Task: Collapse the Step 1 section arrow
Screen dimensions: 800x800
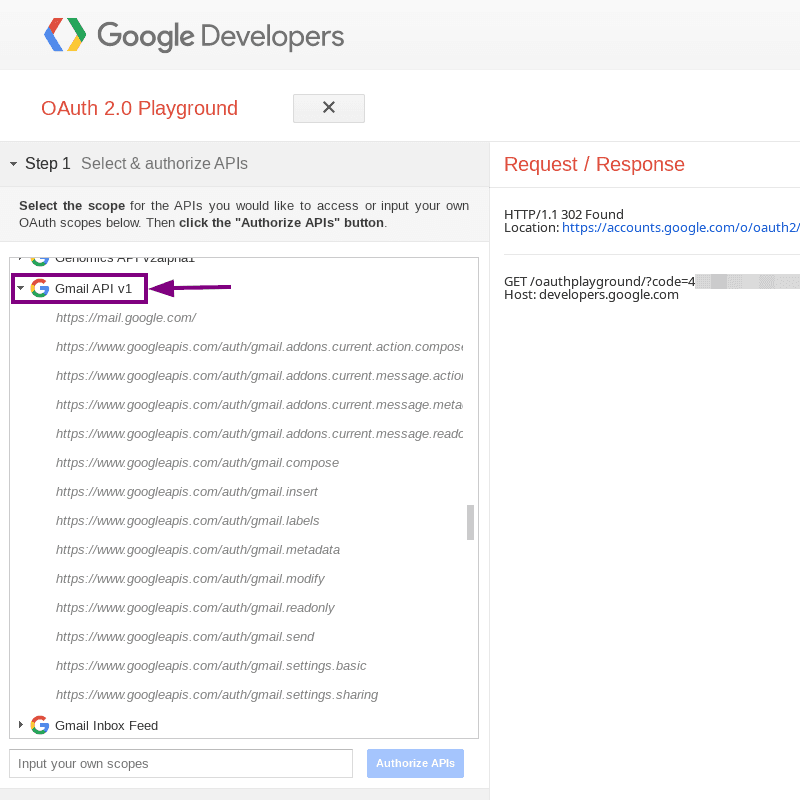Action: 14,164
